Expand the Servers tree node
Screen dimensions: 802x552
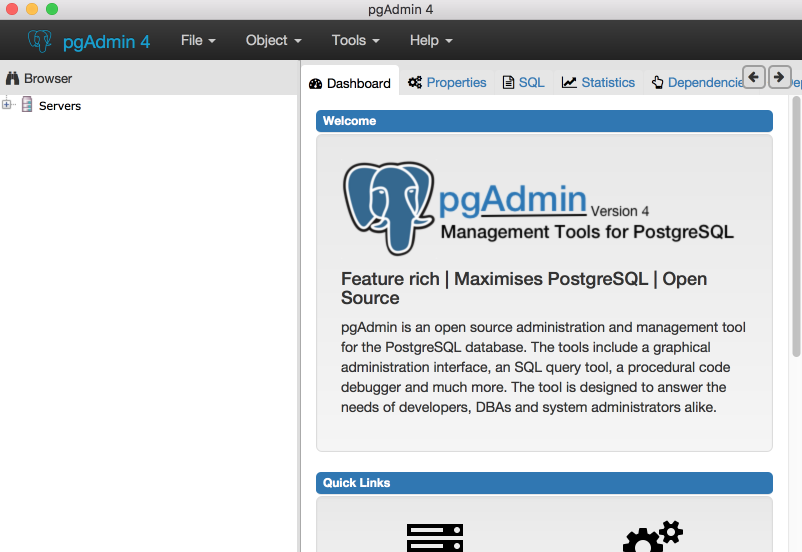point(6,104)
